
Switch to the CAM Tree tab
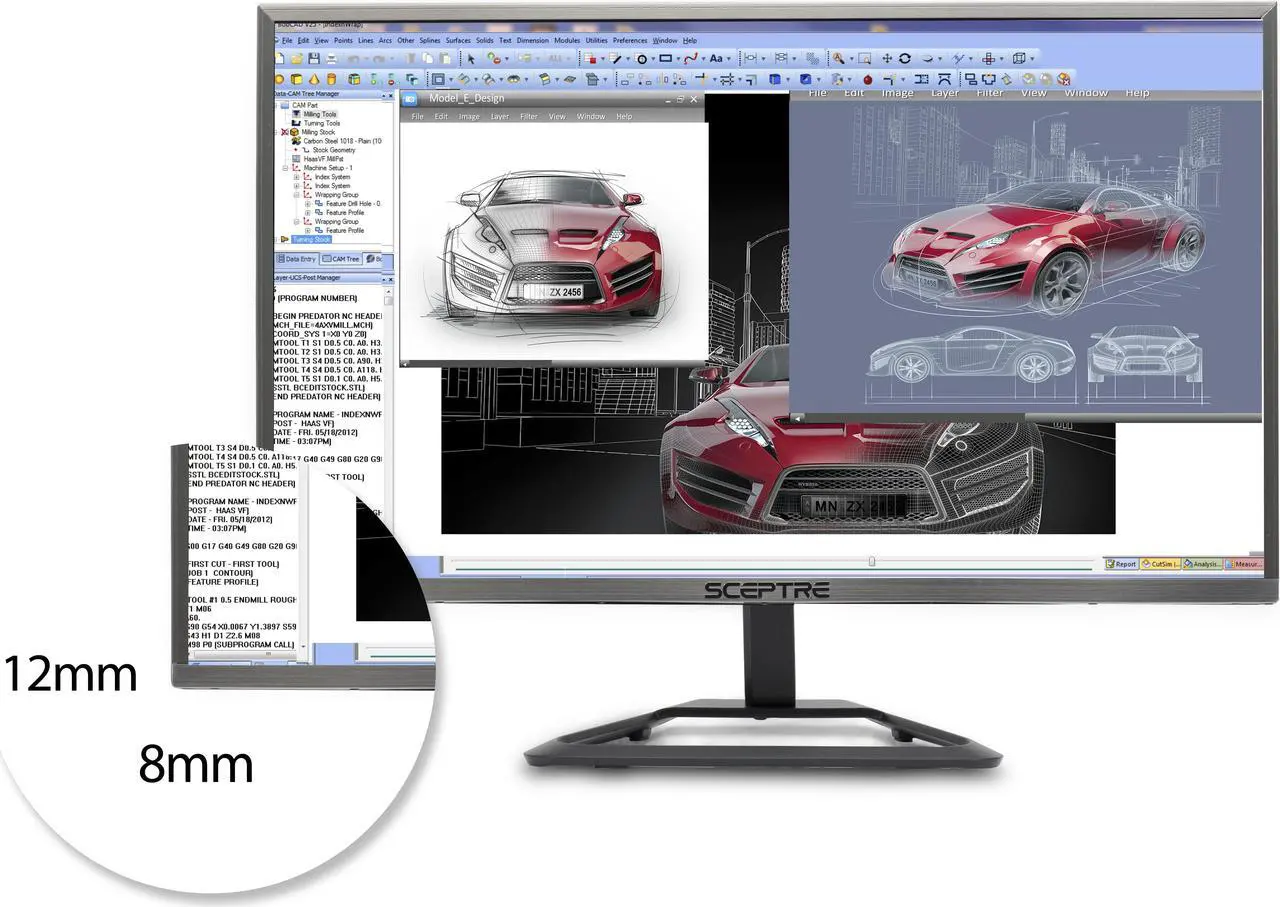point(341,259)
